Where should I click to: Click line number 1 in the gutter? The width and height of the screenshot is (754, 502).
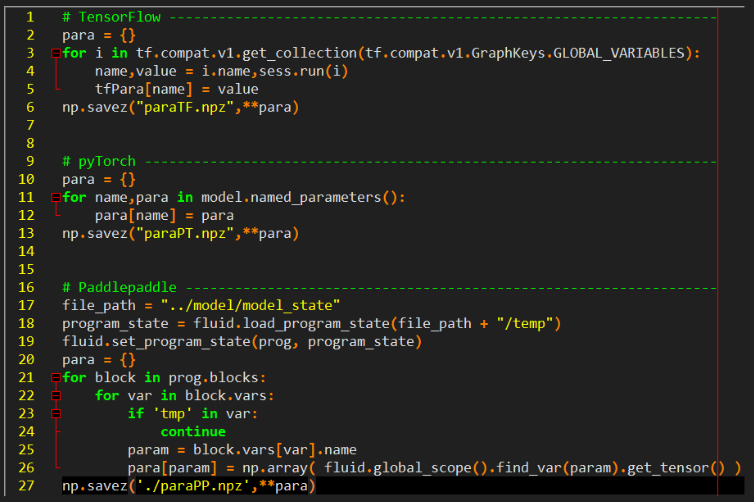click(30, 18)
